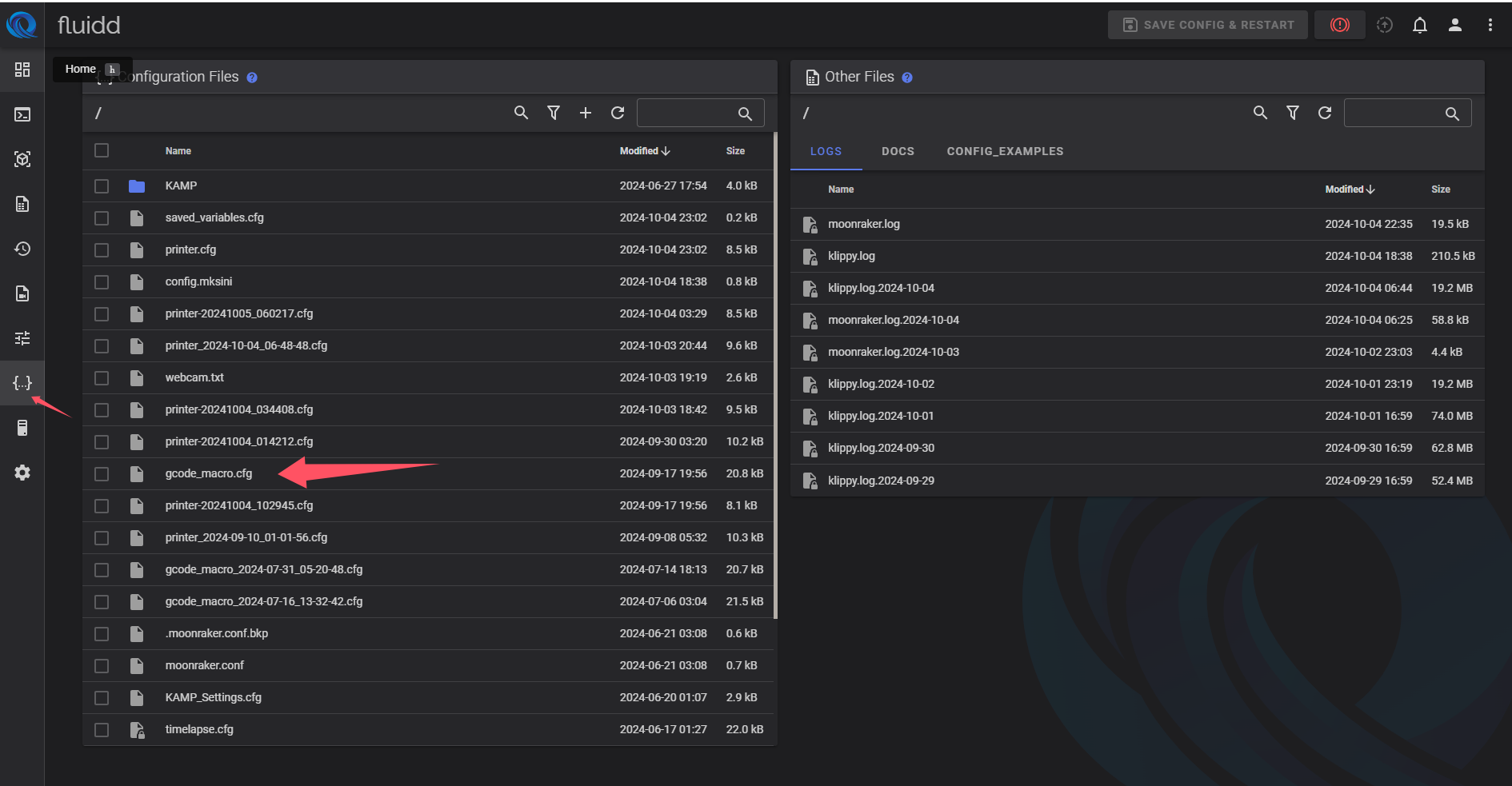
Task: Open the filter icon in Other Files
Action: 1292,113
